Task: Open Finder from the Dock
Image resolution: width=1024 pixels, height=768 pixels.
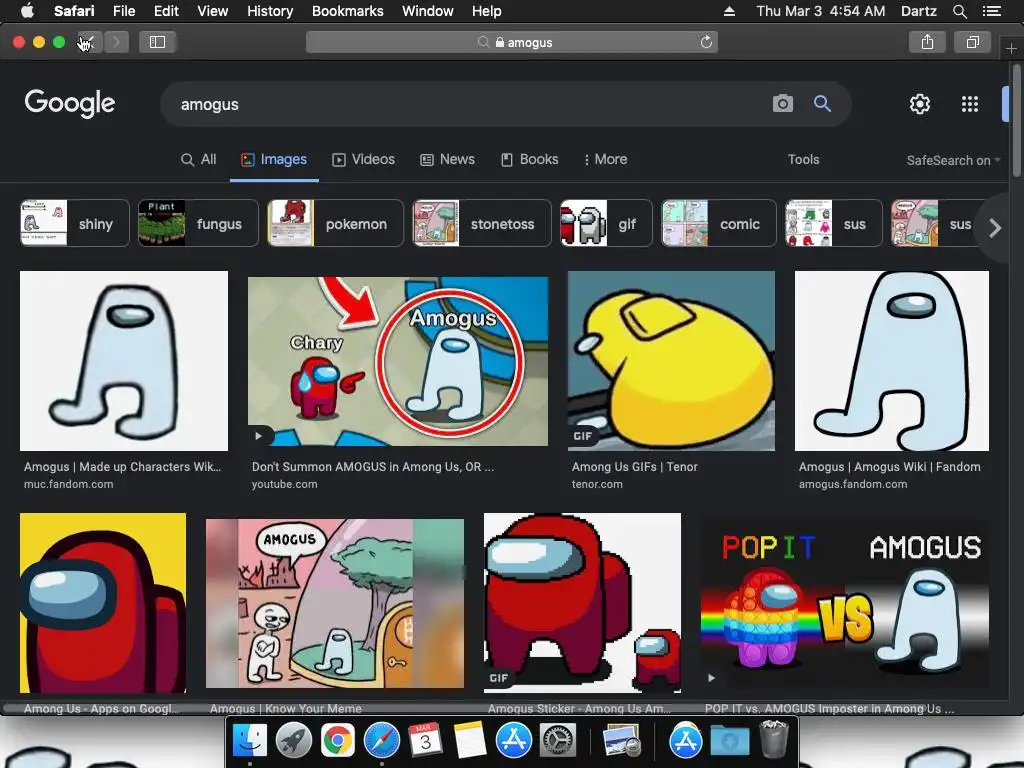Action: pos(249,741)
